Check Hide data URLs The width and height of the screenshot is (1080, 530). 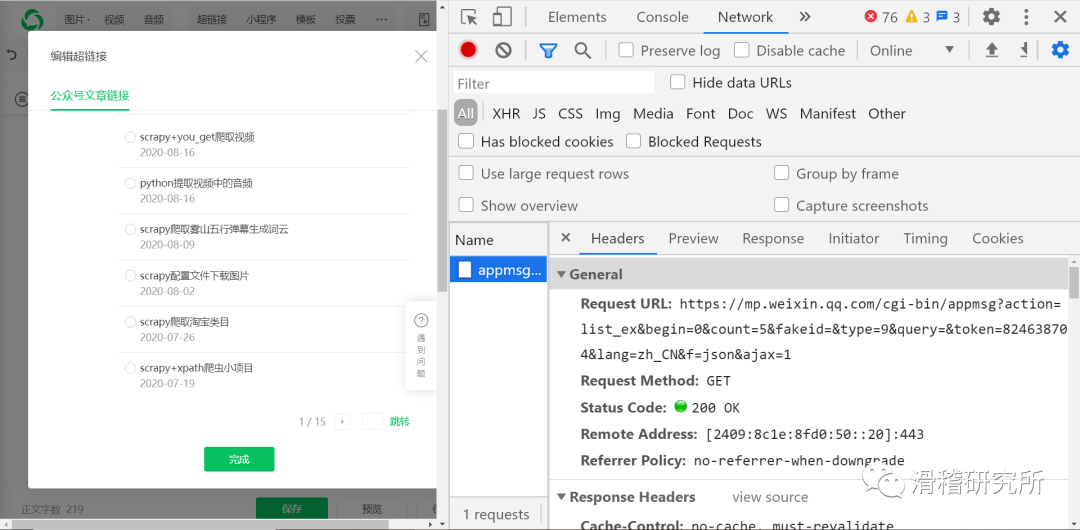coord(678,83)
